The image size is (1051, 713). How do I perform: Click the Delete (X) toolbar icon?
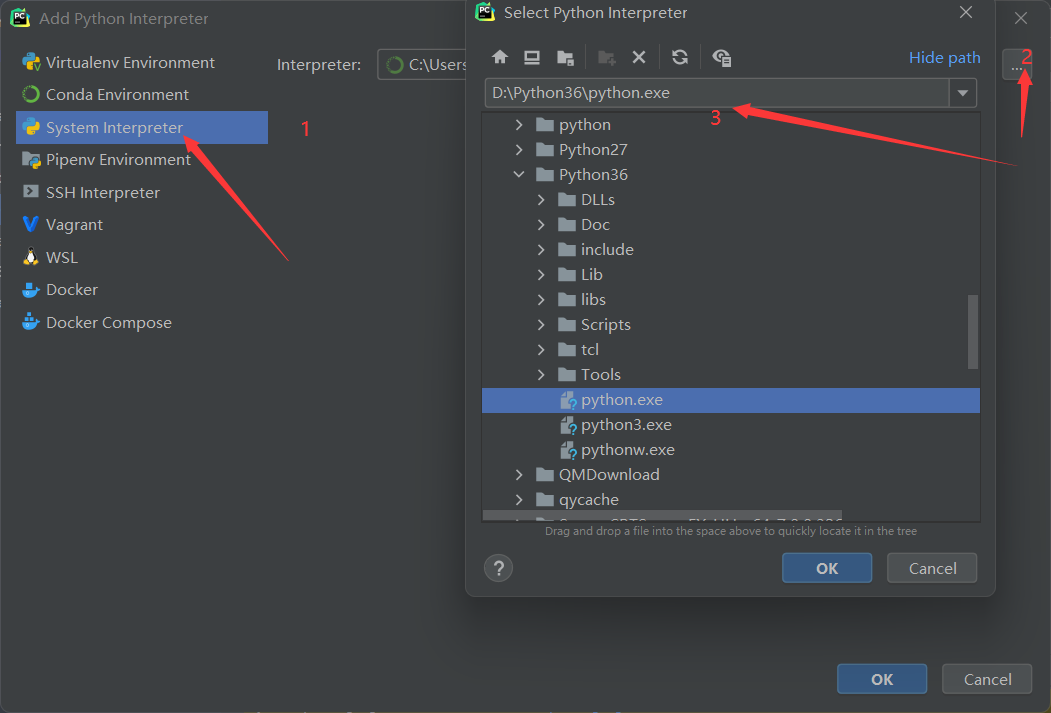639,58
